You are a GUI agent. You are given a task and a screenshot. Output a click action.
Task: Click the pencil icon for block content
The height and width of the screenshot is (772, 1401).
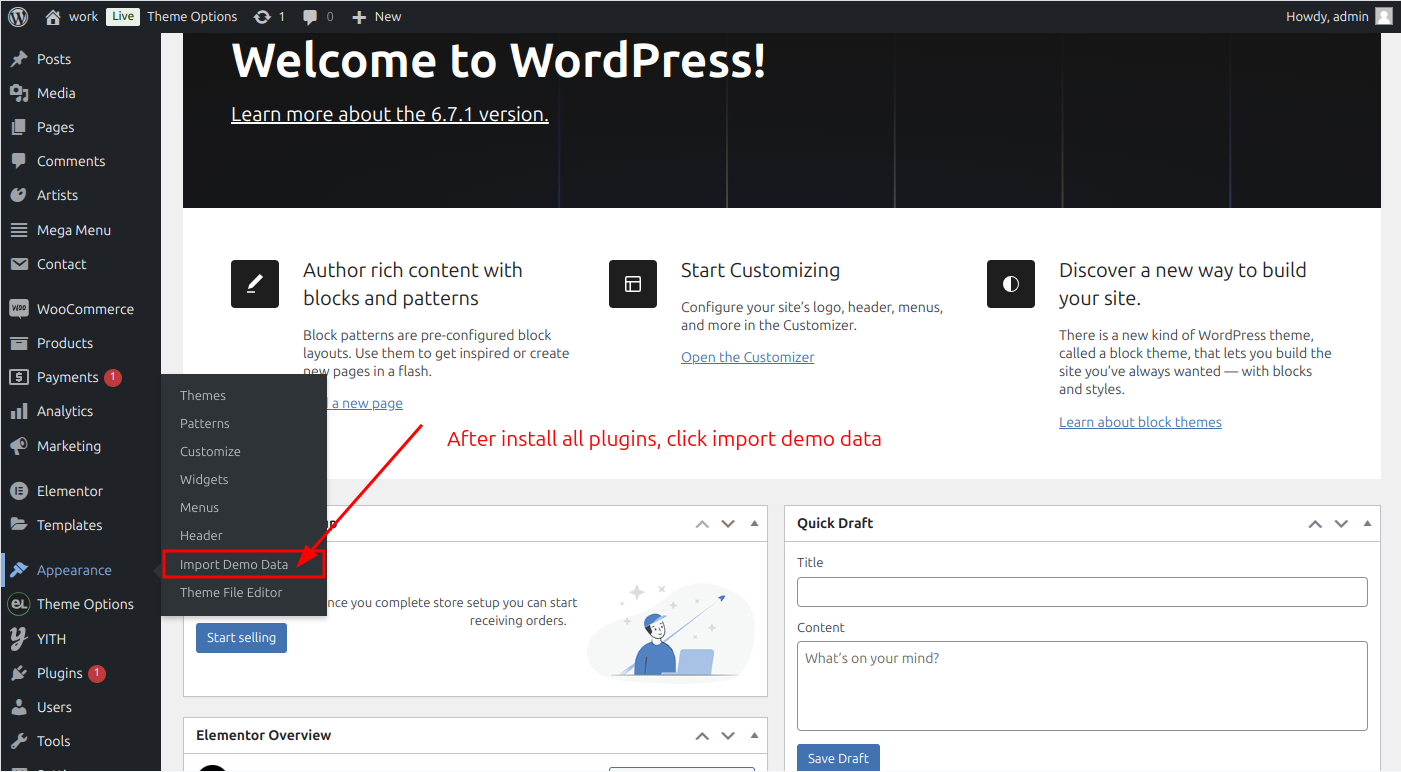point(255,284)
